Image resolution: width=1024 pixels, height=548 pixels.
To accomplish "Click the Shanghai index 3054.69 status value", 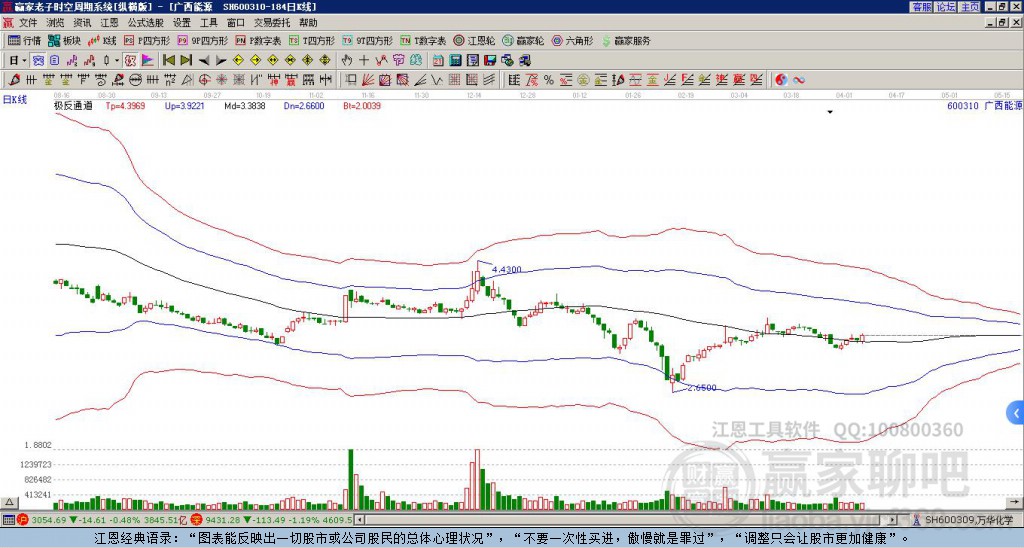I will pyautogui.click(x=50, y=520).
